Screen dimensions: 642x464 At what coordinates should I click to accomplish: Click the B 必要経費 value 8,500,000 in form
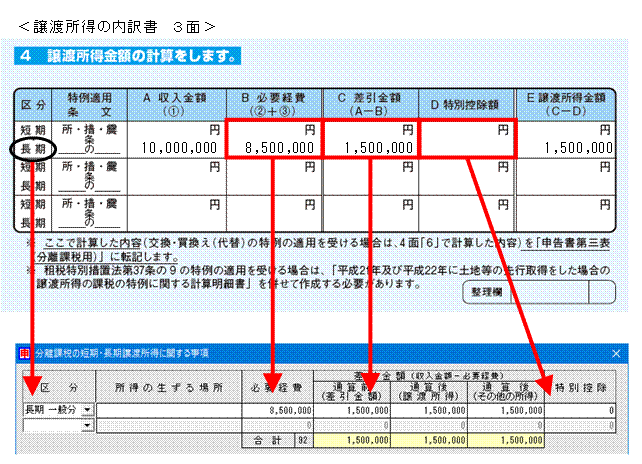(279, 147)
